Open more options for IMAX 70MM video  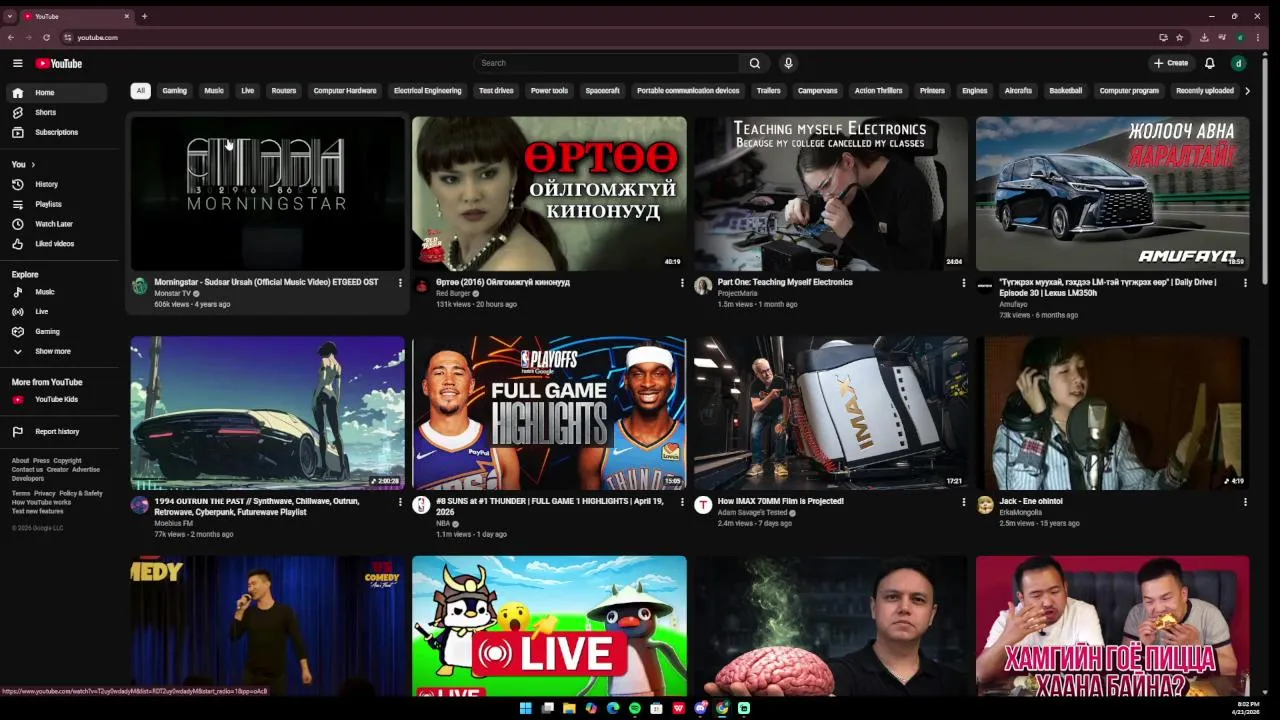(964, 502)
